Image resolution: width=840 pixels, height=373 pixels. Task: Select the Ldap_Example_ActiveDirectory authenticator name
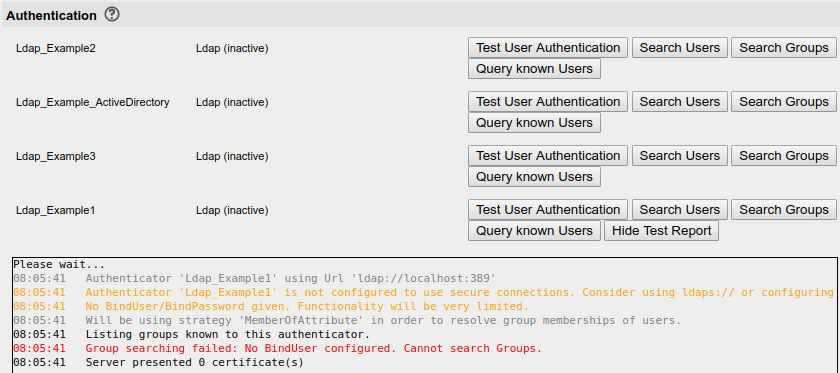[x=93, y=102]
